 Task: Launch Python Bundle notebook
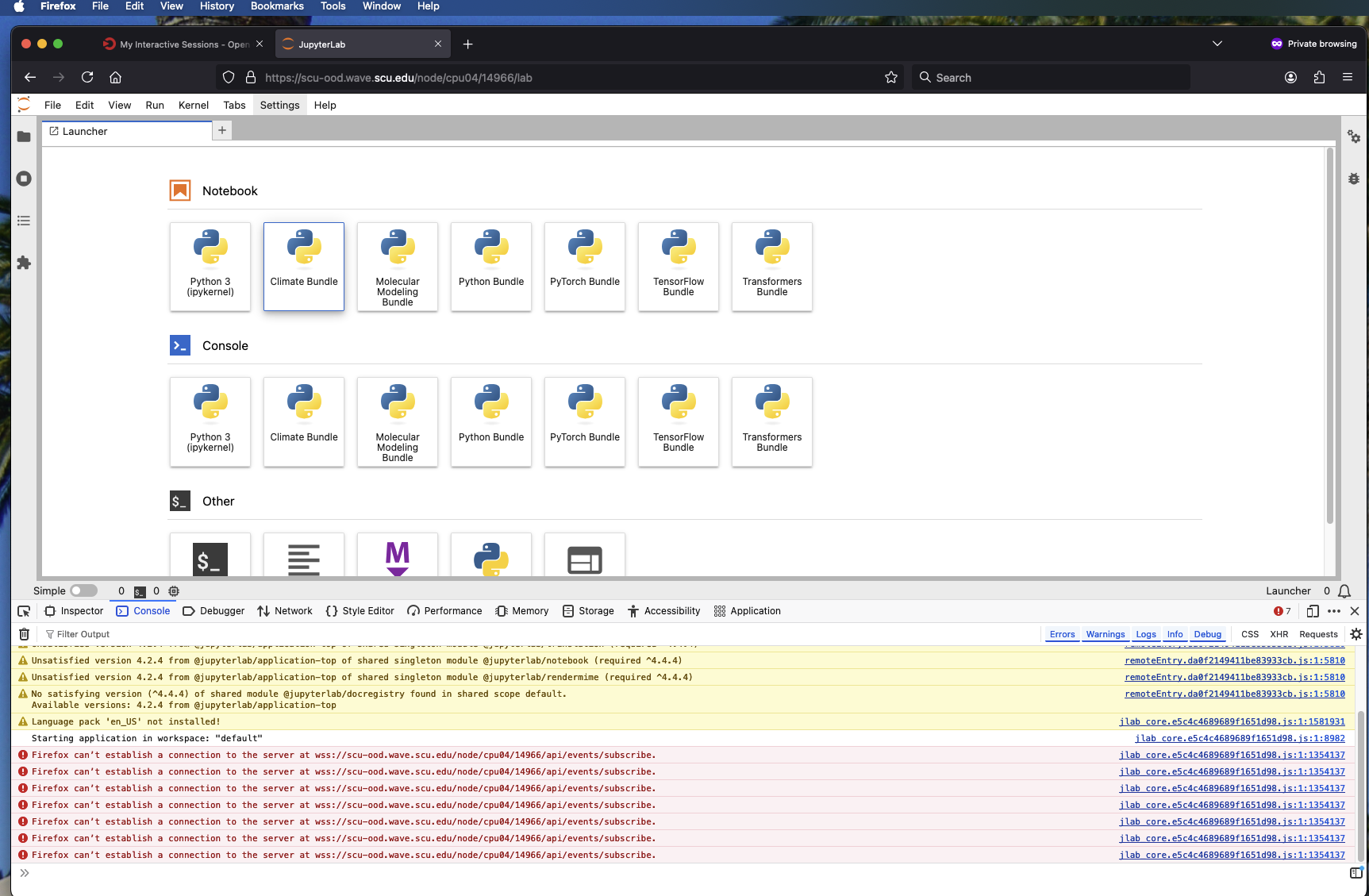click(491, 267)
